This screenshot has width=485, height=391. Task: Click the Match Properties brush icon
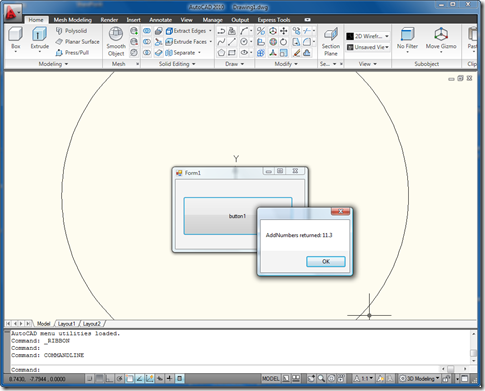pos(296,53)
